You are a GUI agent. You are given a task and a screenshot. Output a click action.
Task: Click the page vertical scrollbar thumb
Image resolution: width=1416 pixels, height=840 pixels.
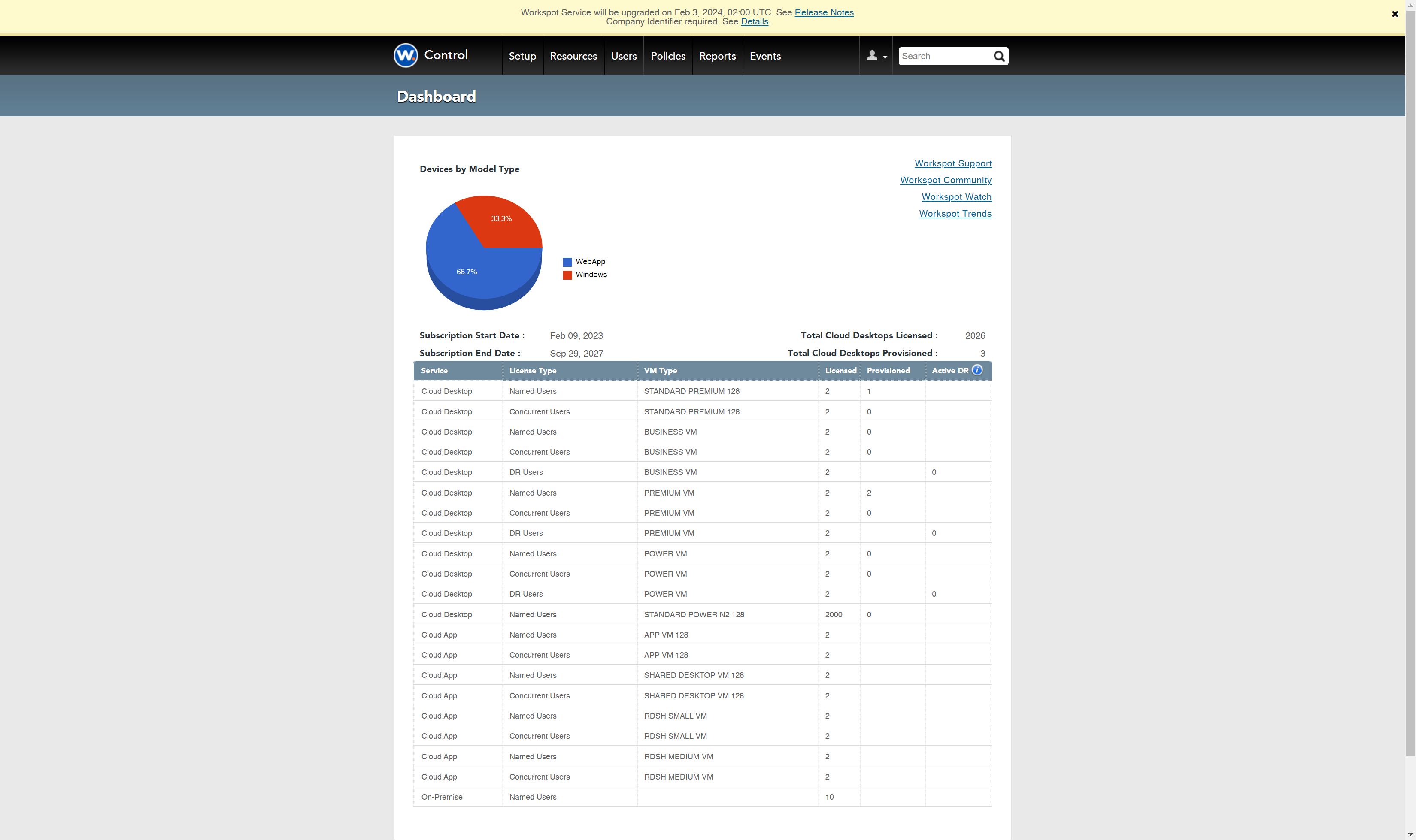(x=1410, y=383)
